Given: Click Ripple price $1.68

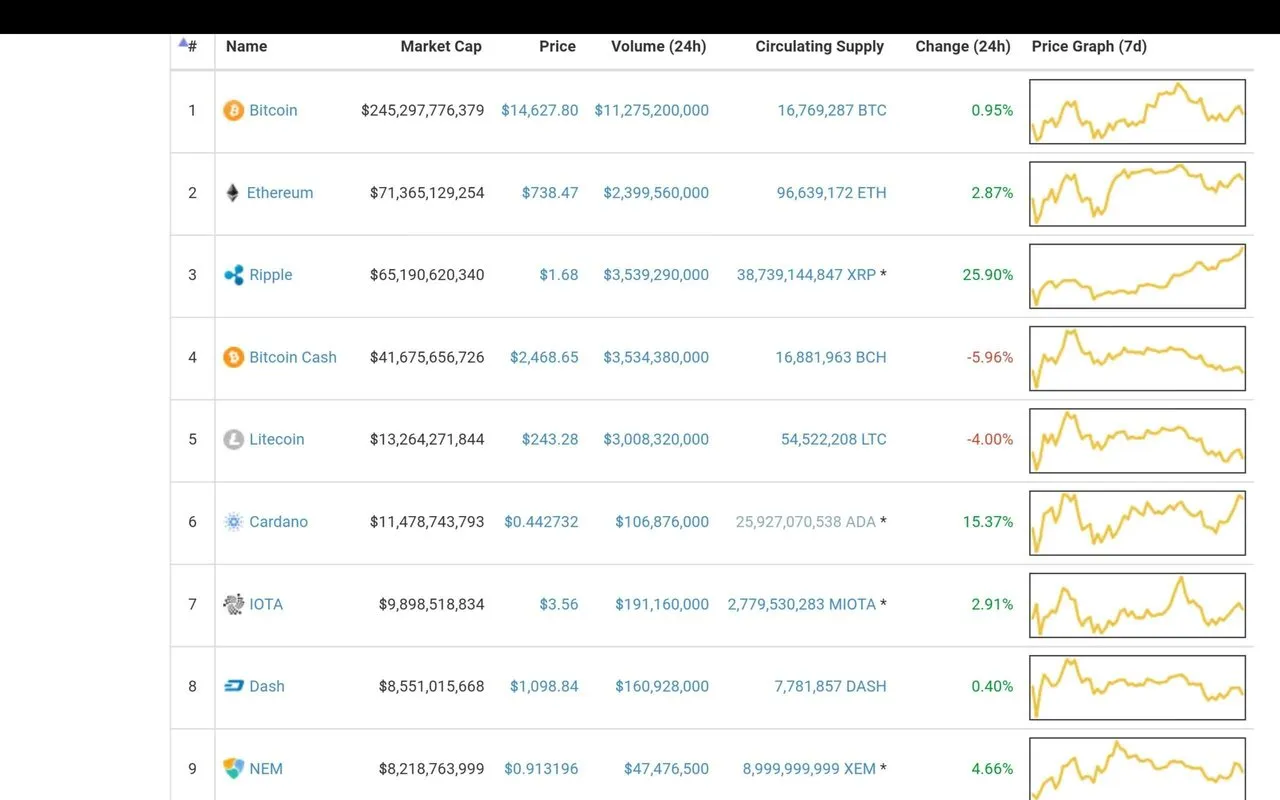Looking at the screenshot, I should pyautogui.click(x=559, y=275).
